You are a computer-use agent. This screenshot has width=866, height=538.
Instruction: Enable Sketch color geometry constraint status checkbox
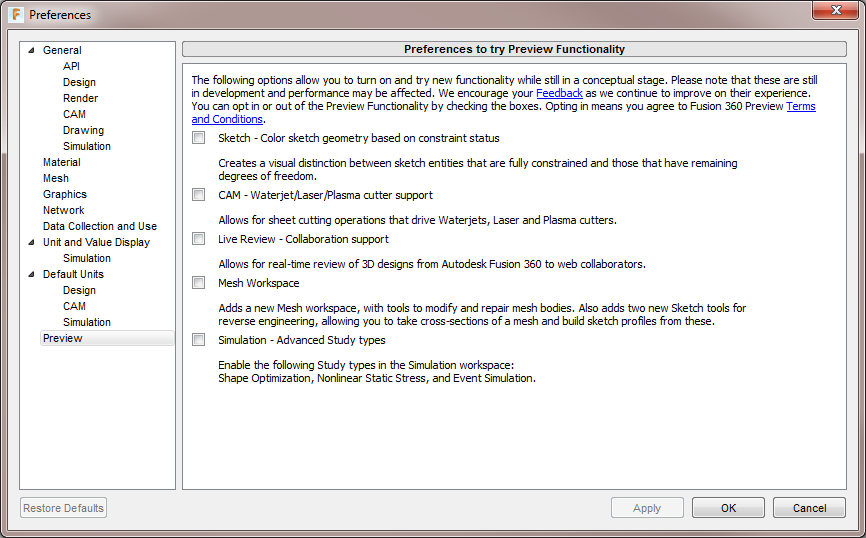click(198, 138)
